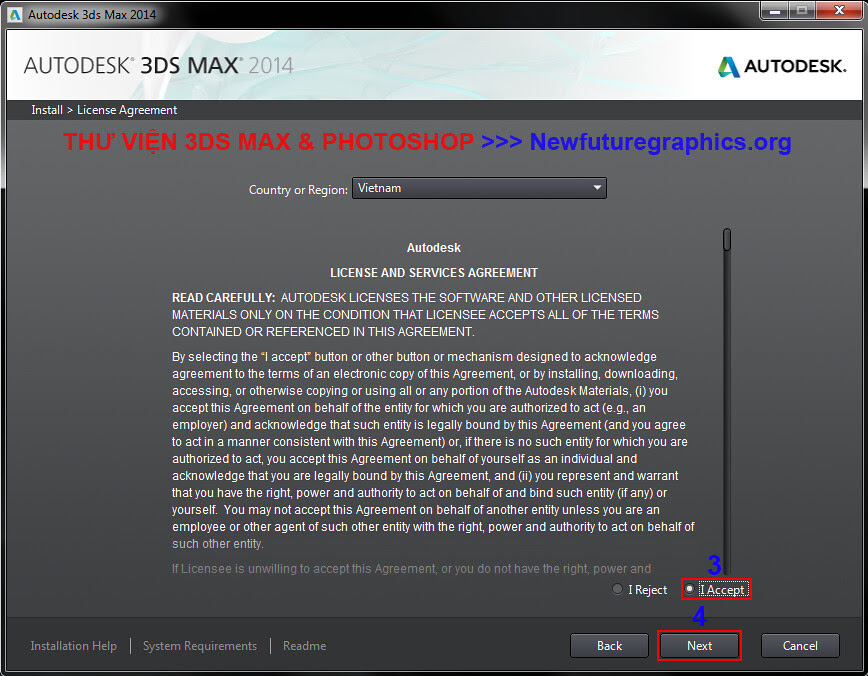Click the Next button
868x676 pixels.
click(x=699, y=646)
